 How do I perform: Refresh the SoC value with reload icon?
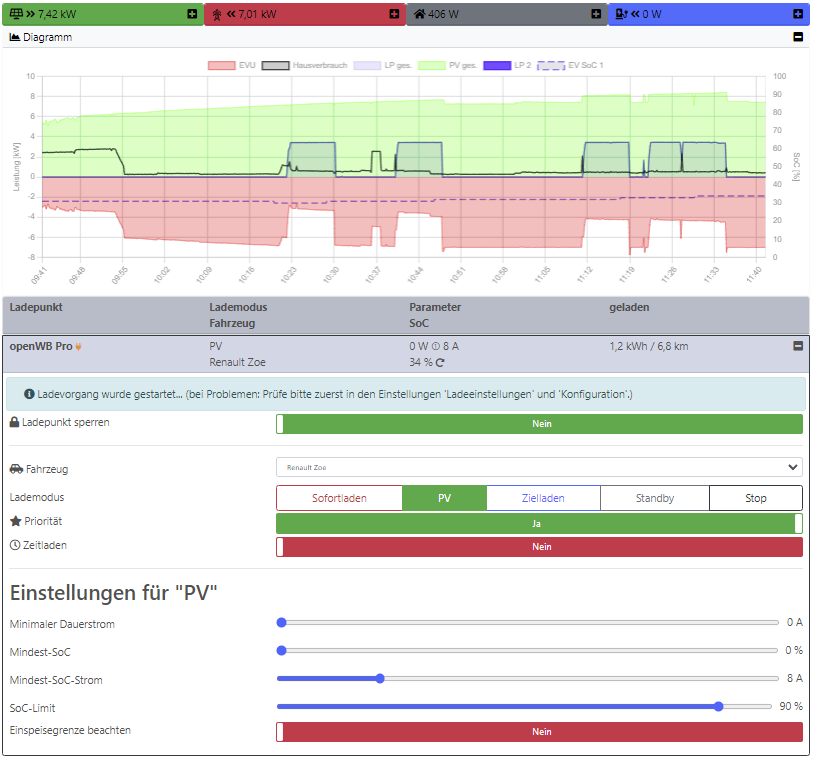click(x=440, y=362)
